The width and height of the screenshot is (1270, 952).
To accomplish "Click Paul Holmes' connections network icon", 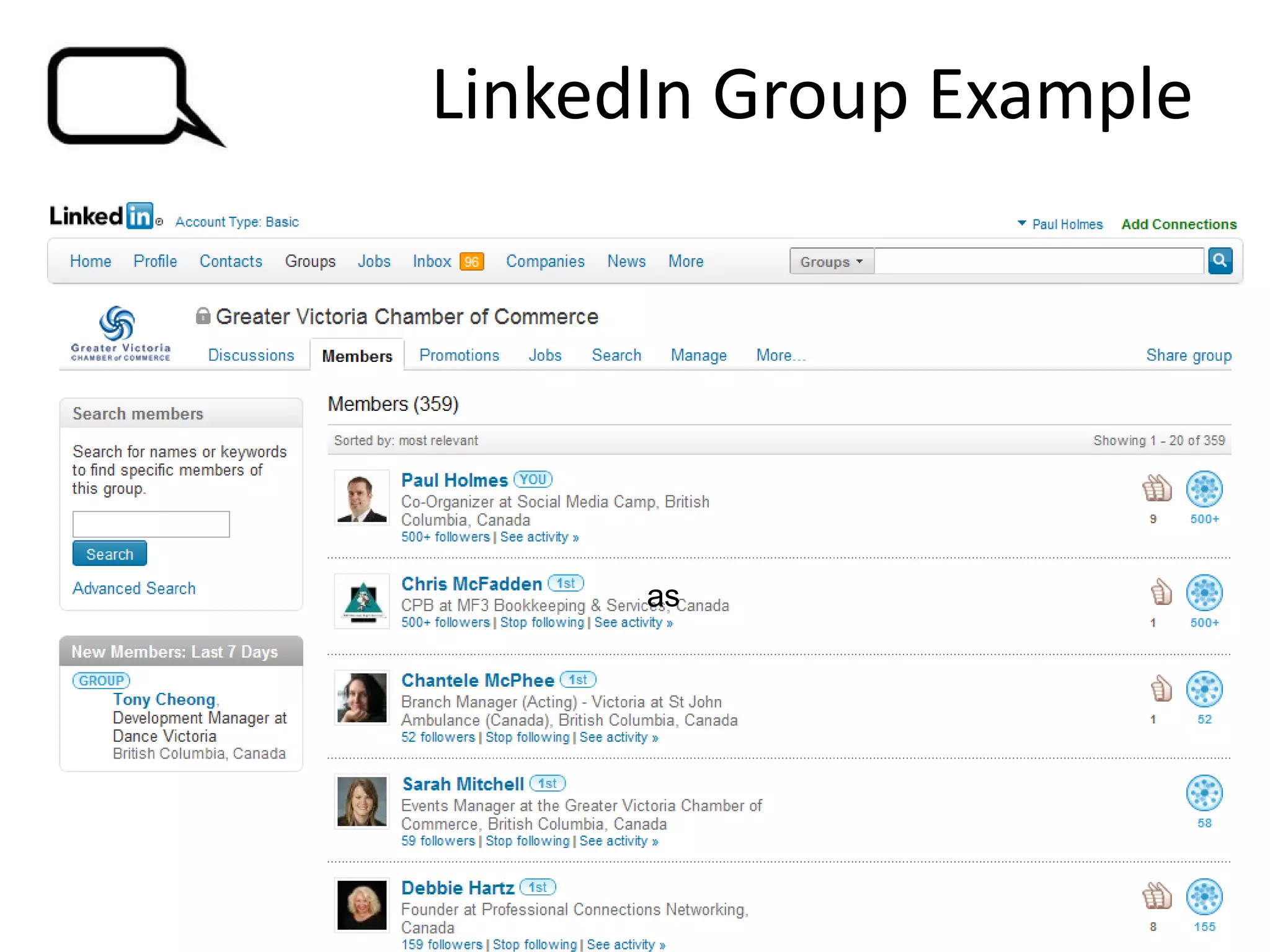I will [1204, 488].
